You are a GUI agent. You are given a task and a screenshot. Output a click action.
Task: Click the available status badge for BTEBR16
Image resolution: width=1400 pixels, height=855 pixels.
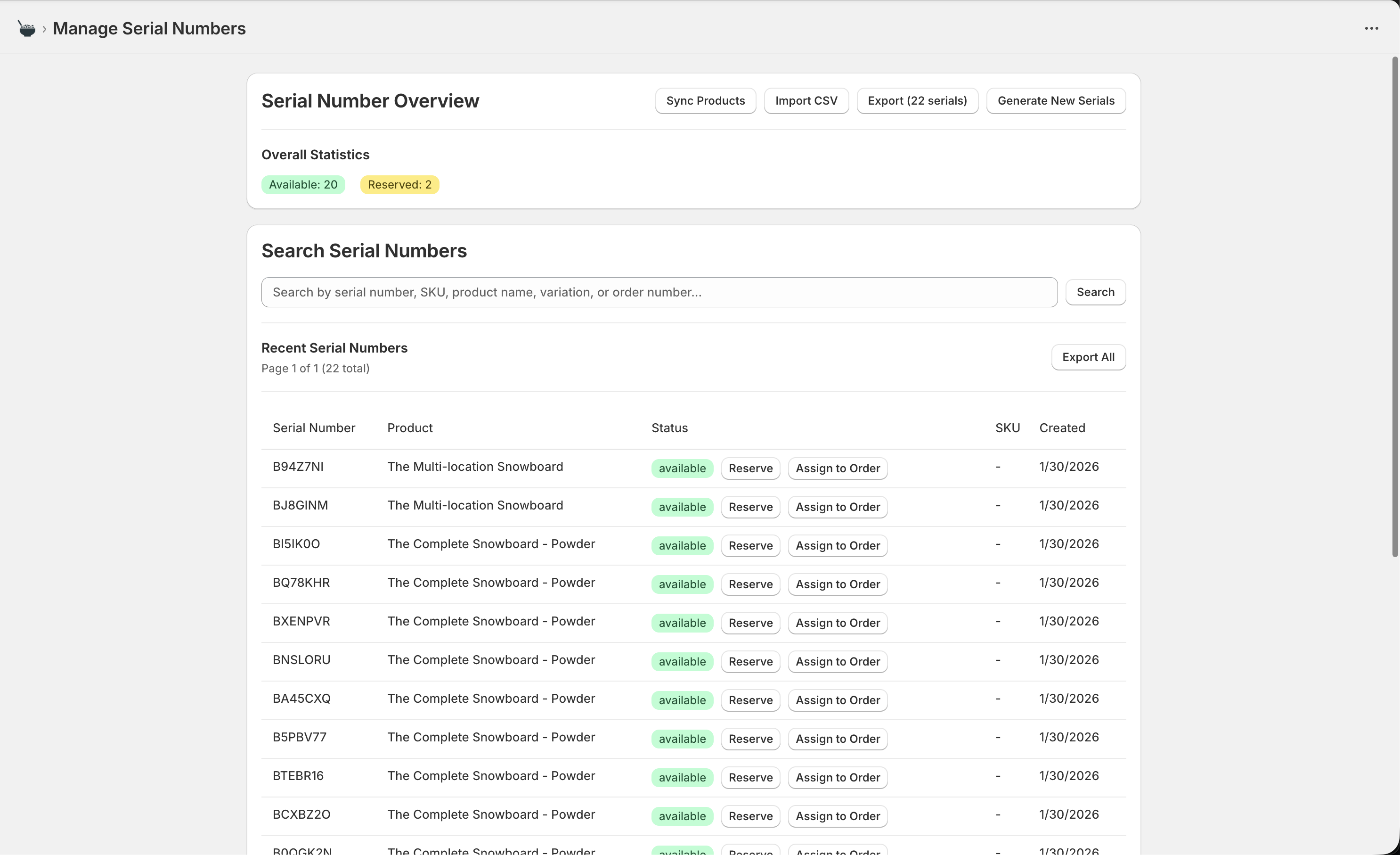pyautogui.click(x=682, y=778)
